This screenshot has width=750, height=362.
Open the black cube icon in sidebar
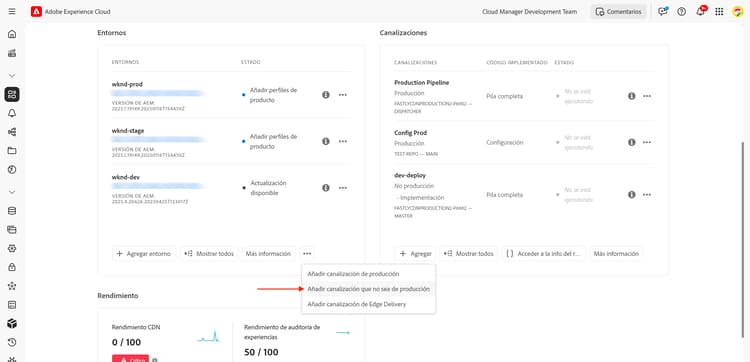[x=12, y=323]
